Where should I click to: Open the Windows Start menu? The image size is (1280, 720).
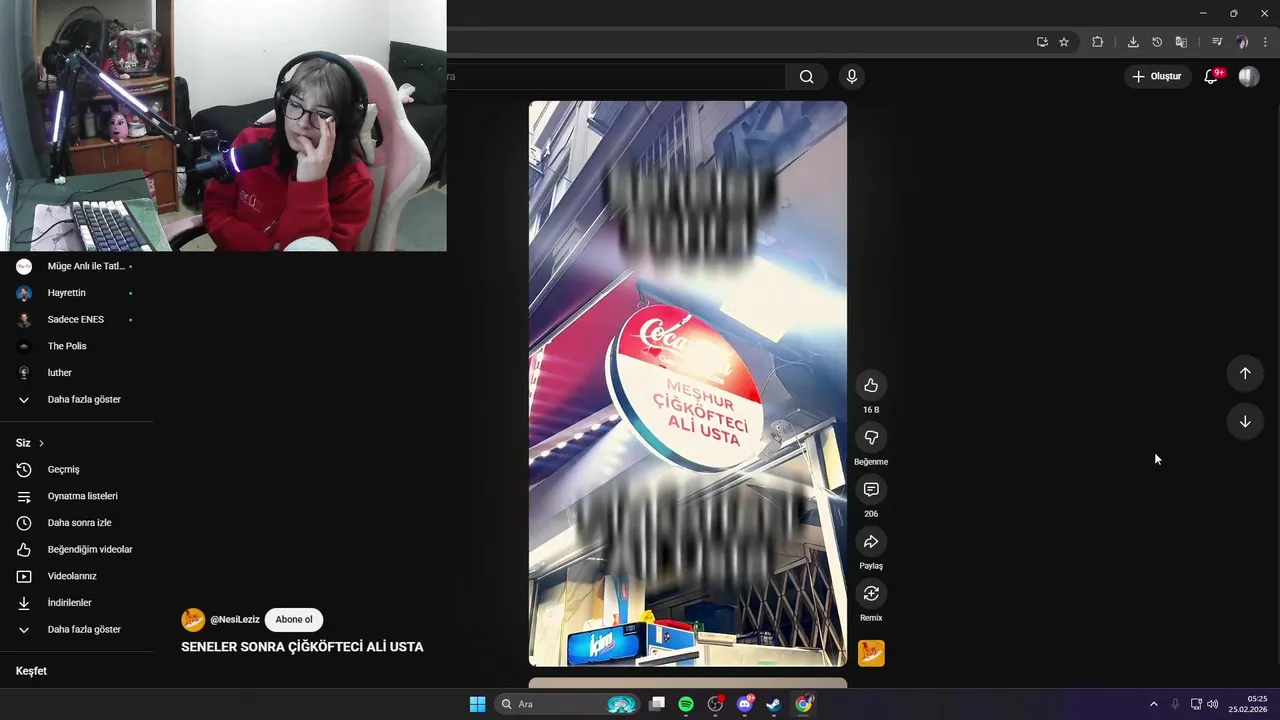(477, 704)
